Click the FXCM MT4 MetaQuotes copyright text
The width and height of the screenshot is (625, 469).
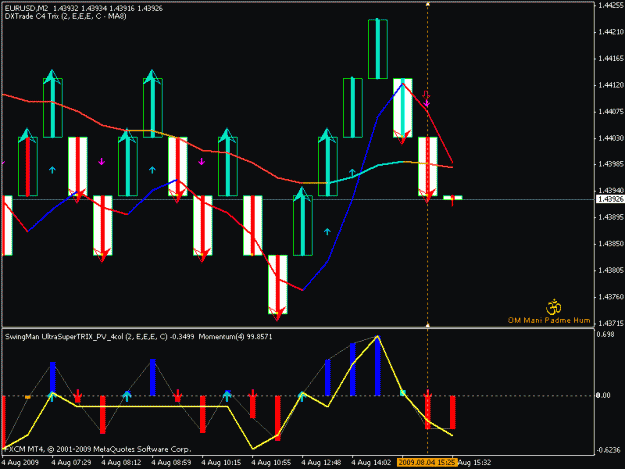(97, 449)
